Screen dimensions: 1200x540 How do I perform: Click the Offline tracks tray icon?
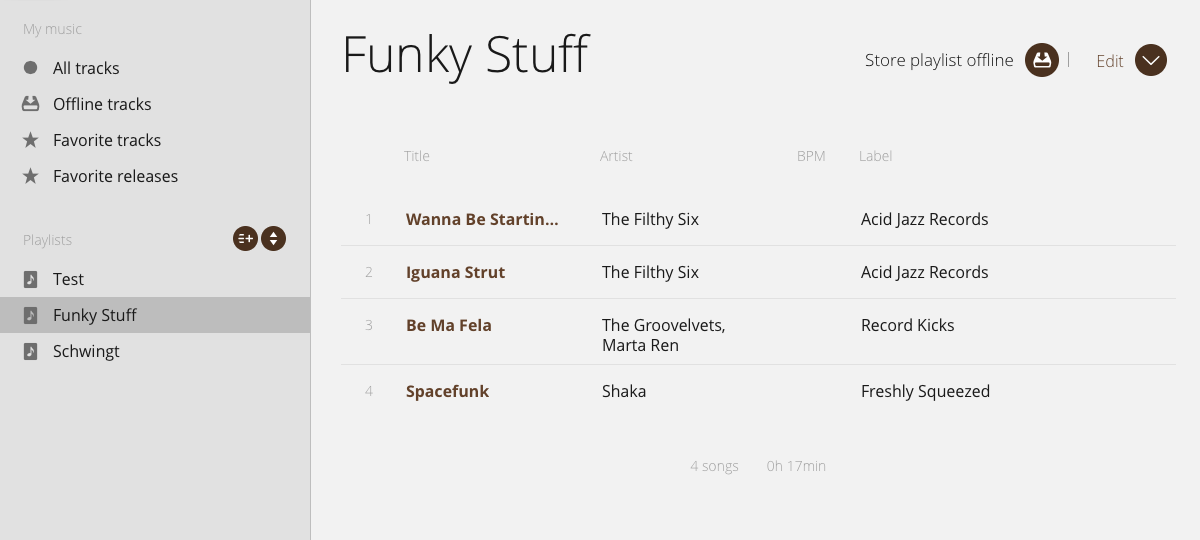pos(31,104)
